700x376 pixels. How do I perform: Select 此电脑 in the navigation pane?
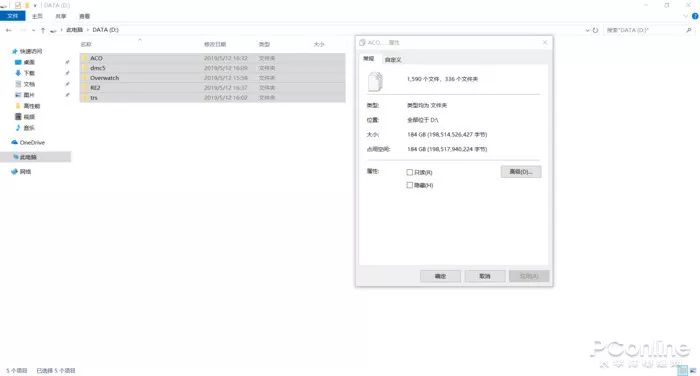pos(28,157)
